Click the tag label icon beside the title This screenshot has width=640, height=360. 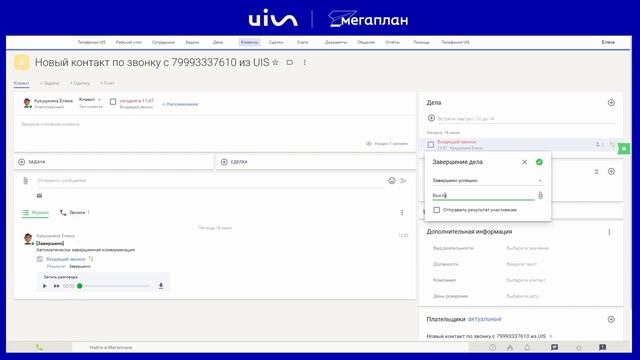coord(290,62)
